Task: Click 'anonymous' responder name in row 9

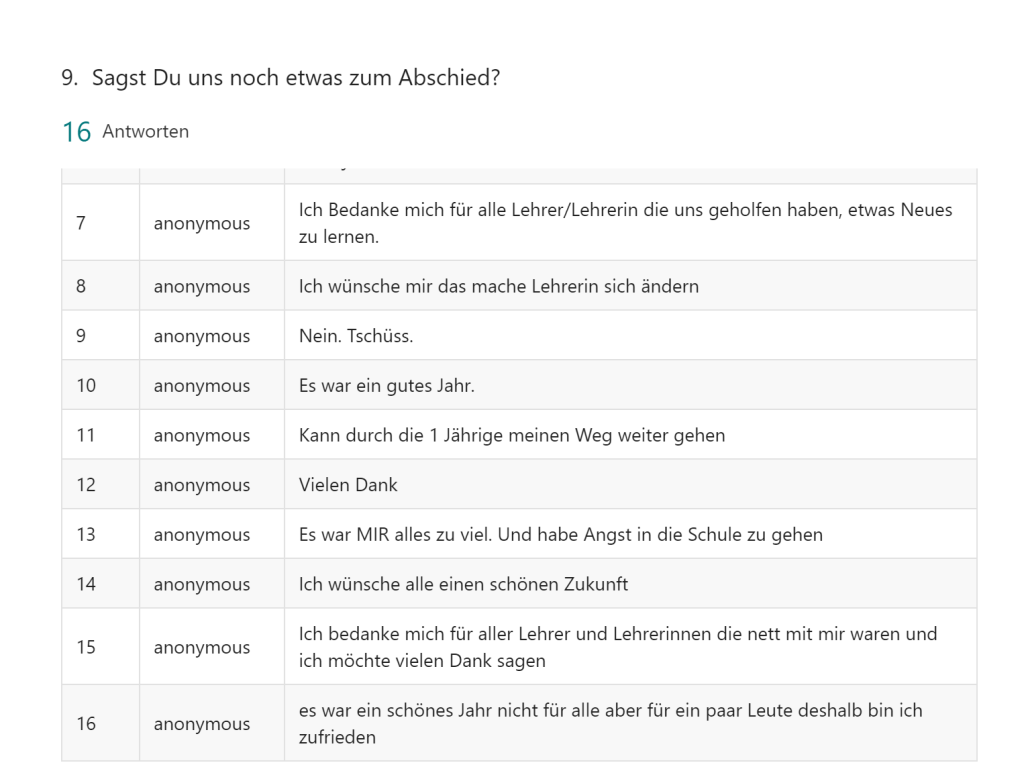Action: coord(201,336)
